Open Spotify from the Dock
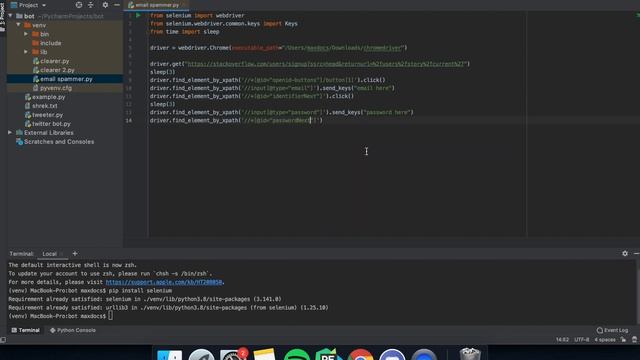The width and height of the screenshot is (640, 360). pyautogui.click(x=297, y=354)
